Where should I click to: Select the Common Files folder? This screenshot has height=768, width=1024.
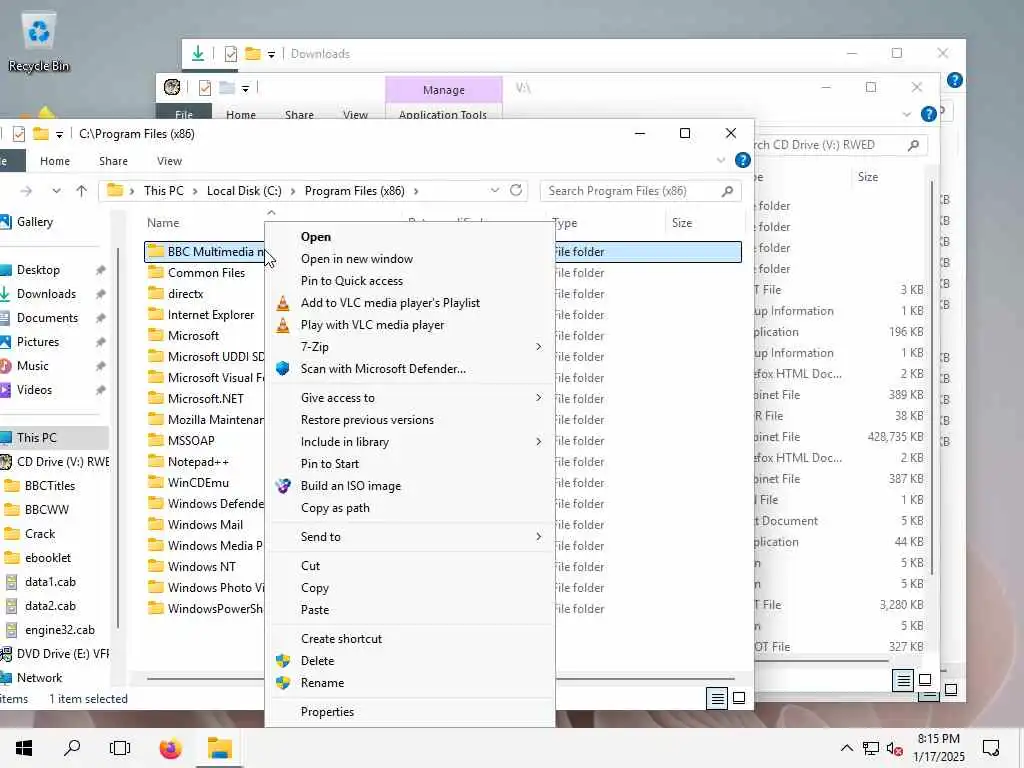pos(206,273)
